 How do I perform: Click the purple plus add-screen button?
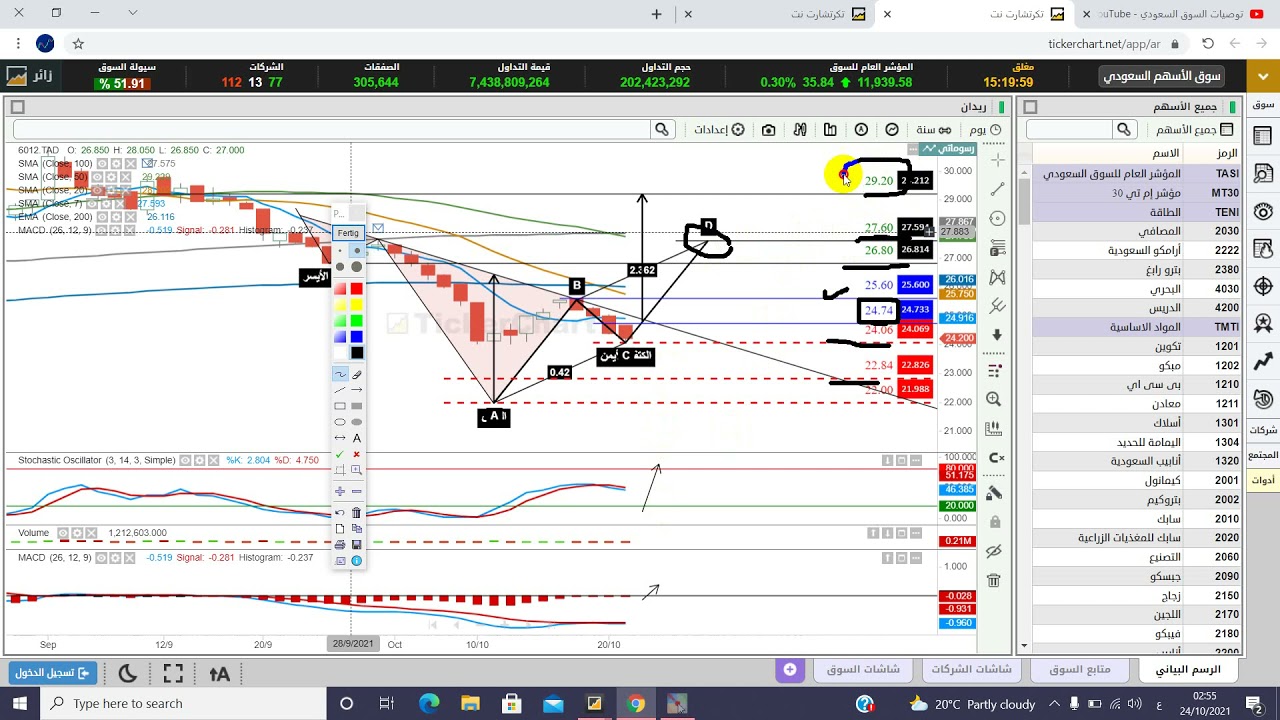pos(790,669)
